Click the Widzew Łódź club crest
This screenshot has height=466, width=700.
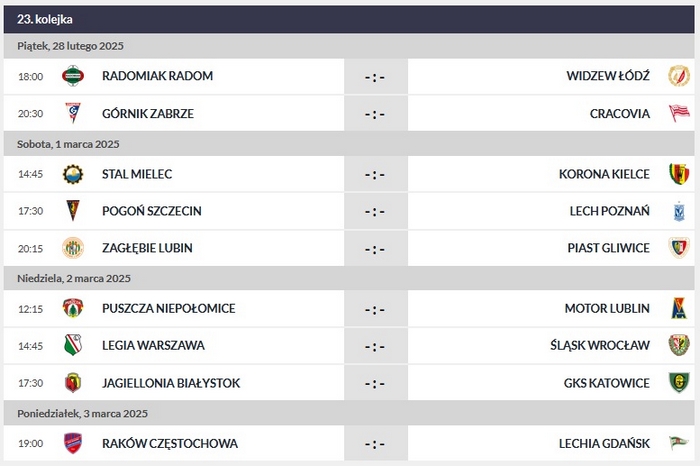[679, 76]
